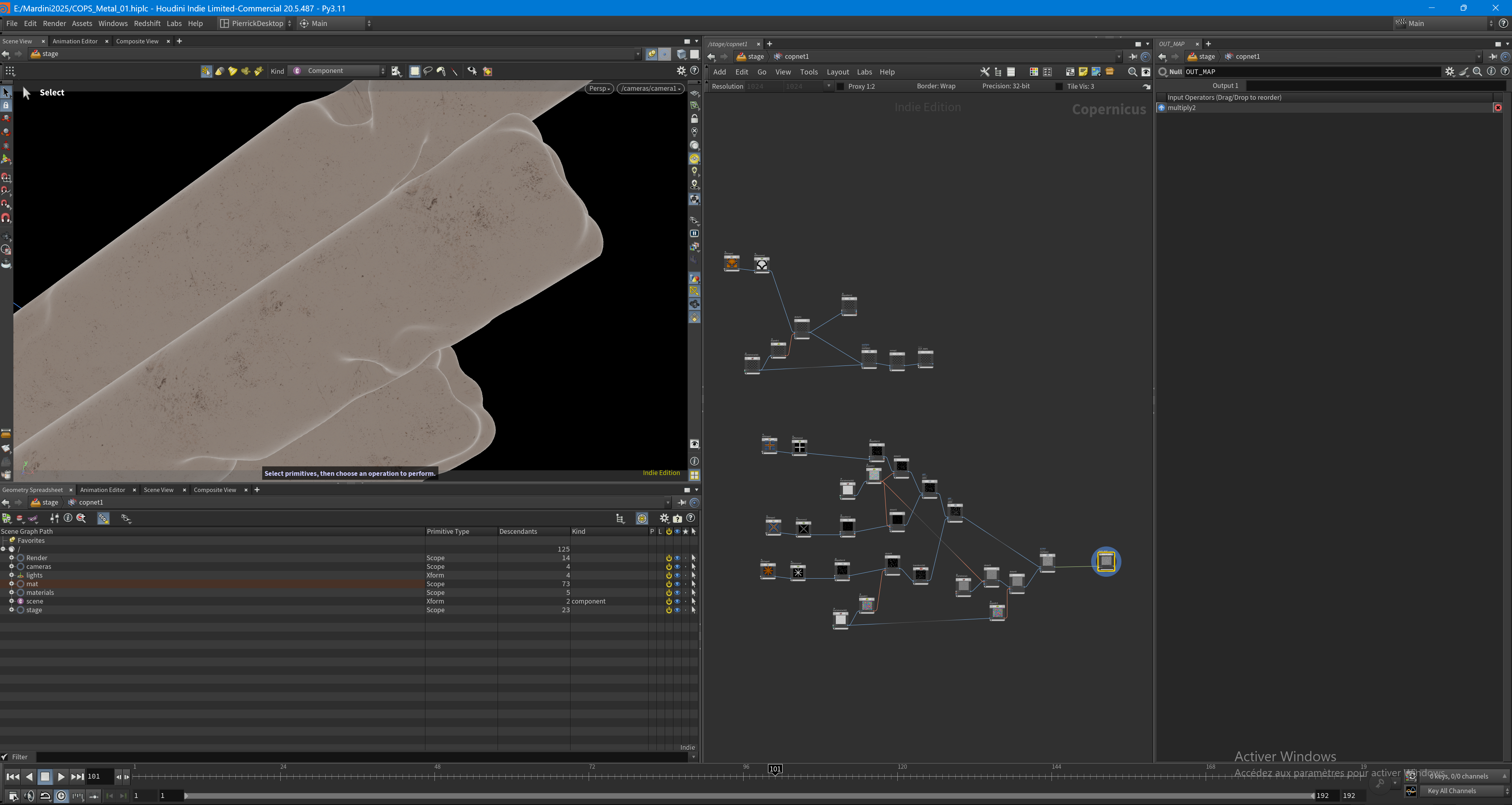Screen dimensions: 1512x805
Task: Open the PierrickDesktop desktop selector dropdown
Action: [255, 24]
